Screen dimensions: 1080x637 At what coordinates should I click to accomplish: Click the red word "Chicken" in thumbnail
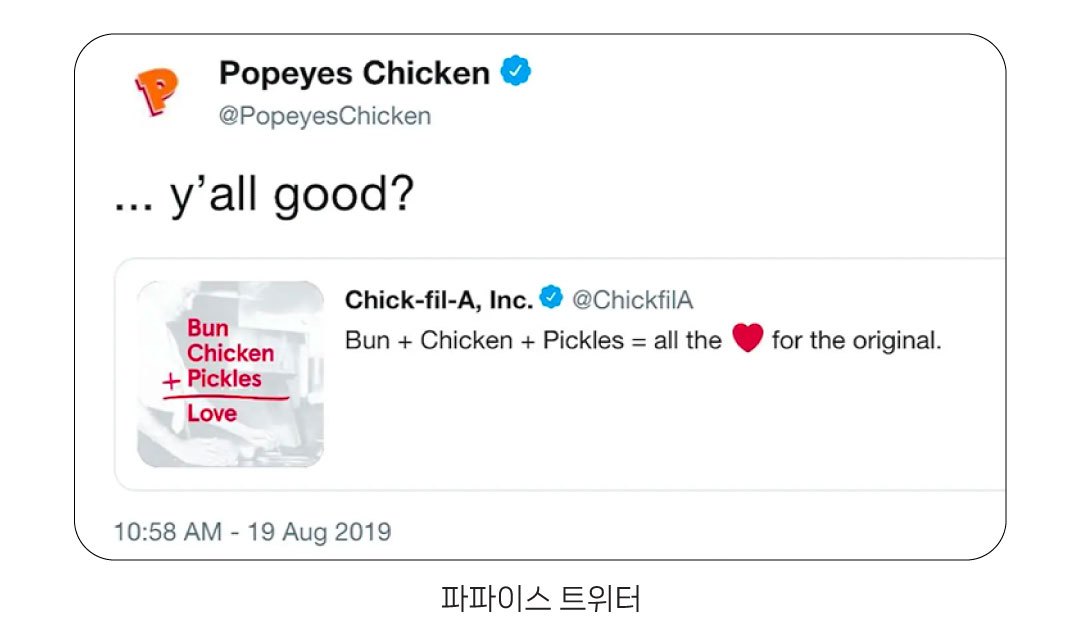coord(230,353)
